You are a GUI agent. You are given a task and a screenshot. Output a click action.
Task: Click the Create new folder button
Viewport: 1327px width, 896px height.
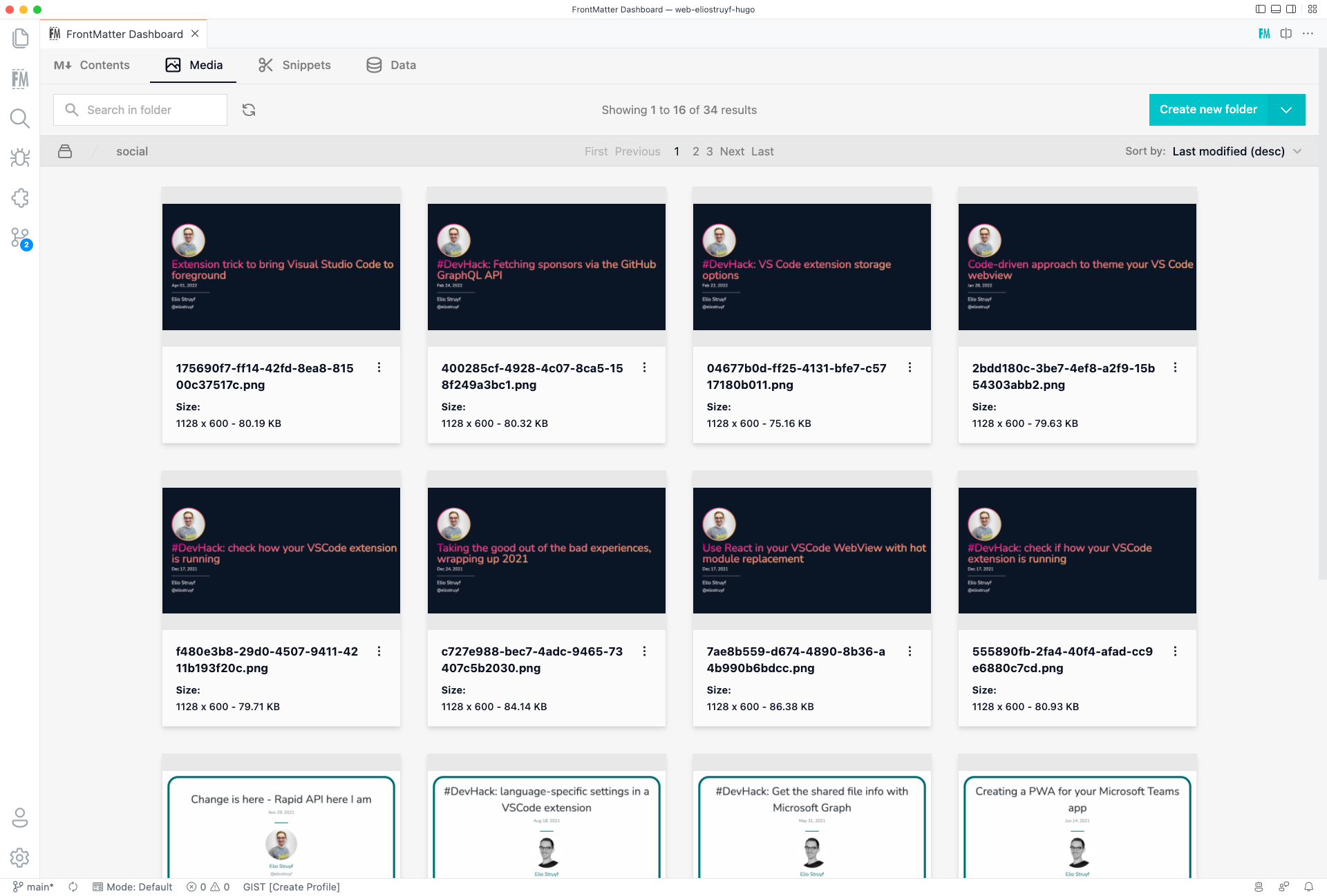(1208, 109)
